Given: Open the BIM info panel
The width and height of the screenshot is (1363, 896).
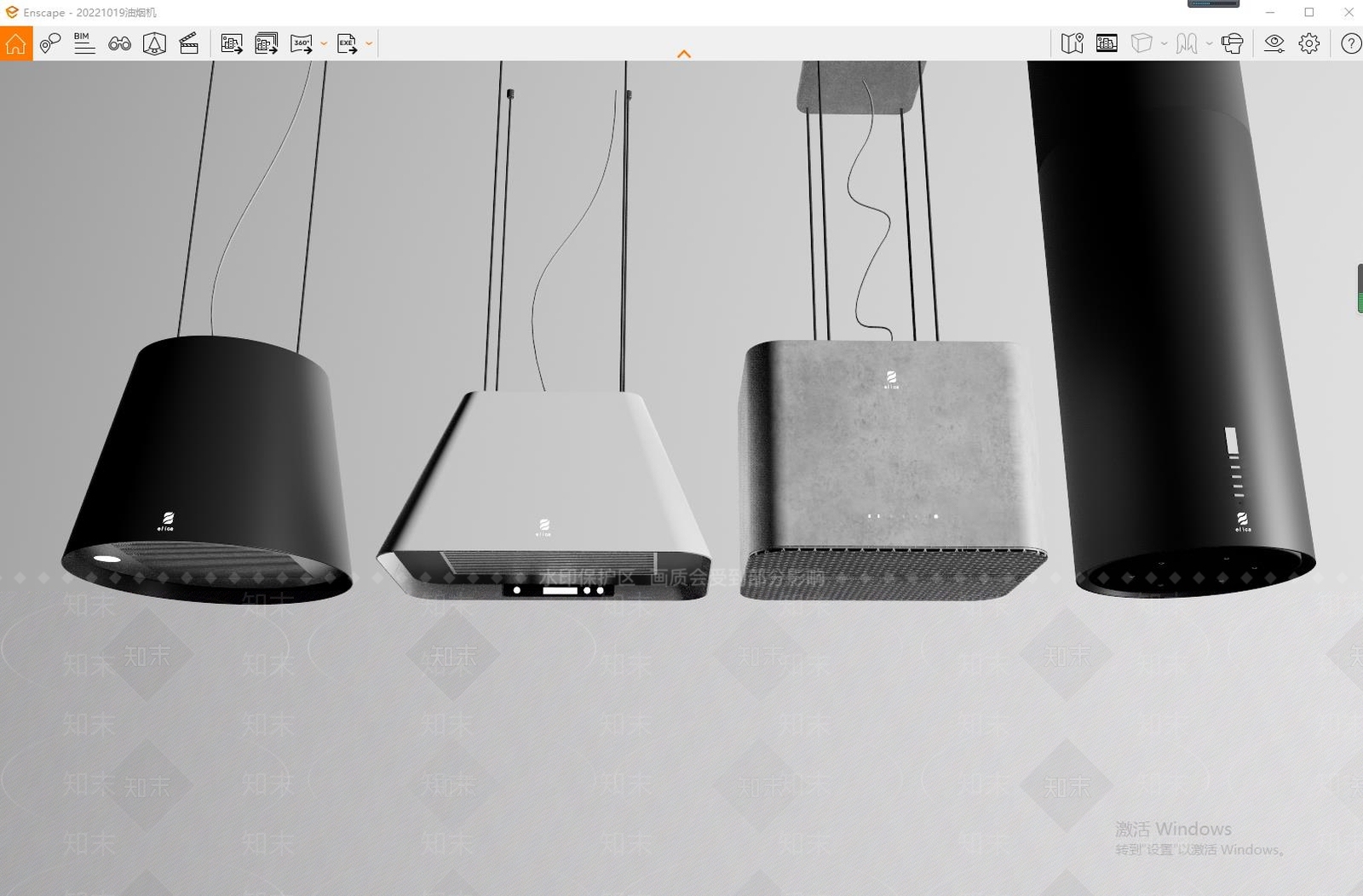Looking at the screenshot, I should point(84,43).
